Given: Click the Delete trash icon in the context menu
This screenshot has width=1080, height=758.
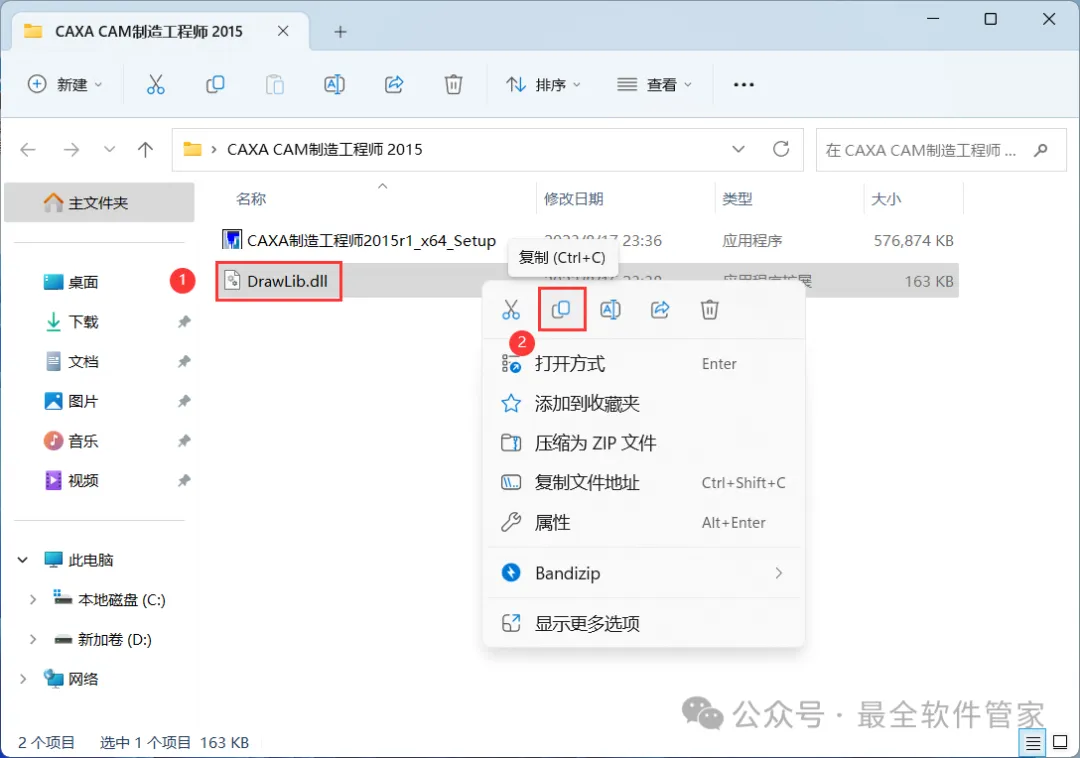Looking at the screenshot, I should (709, 310).
